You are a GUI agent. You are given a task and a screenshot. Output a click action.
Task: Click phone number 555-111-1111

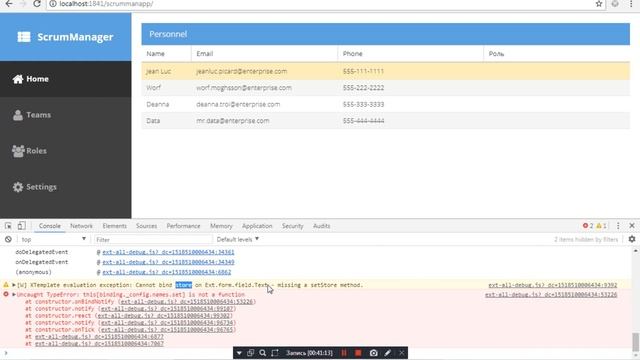(x=363, y=71)
